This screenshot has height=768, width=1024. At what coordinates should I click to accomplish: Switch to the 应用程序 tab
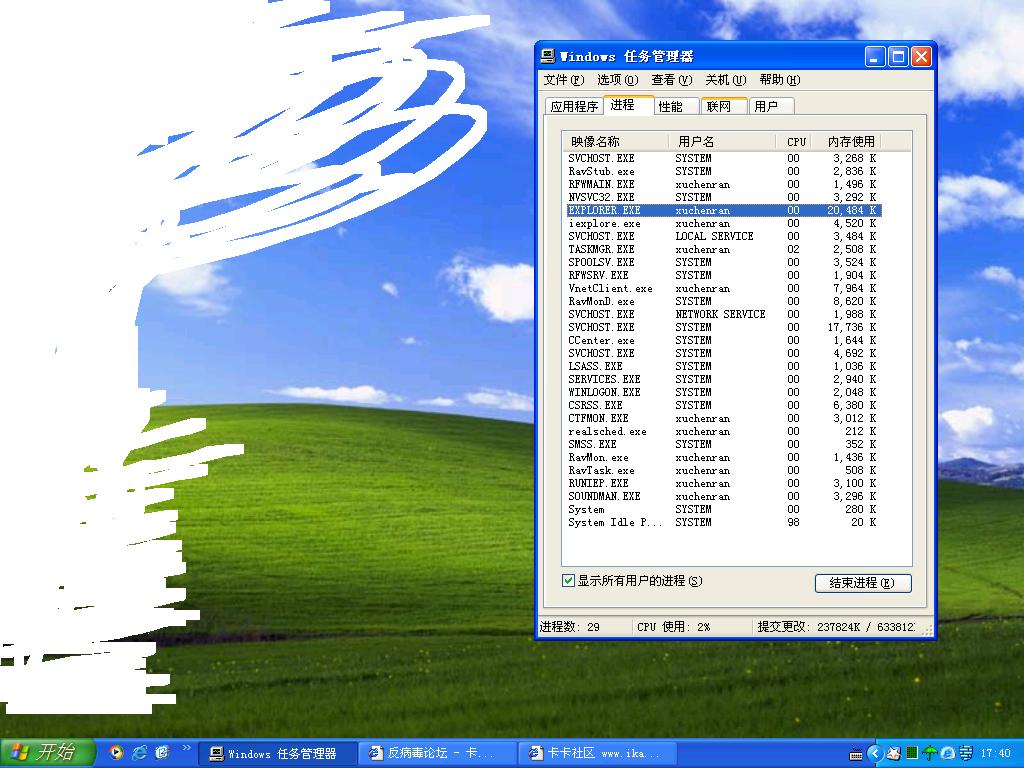coord(574,106)
